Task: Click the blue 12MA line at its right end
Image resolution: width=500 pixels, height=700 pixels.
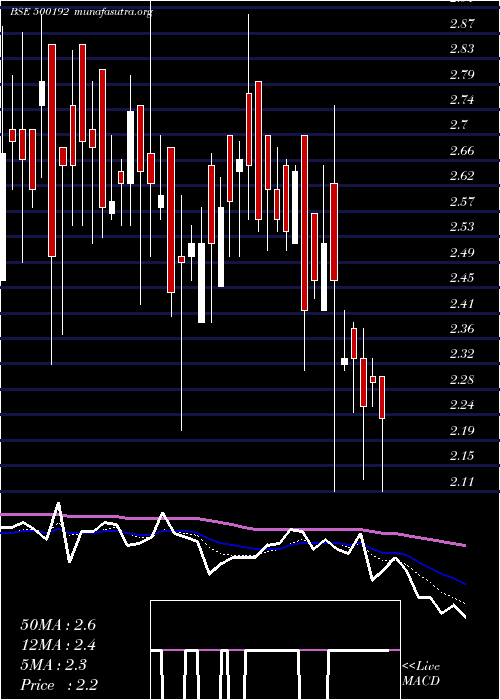Action: coord(464,583)
